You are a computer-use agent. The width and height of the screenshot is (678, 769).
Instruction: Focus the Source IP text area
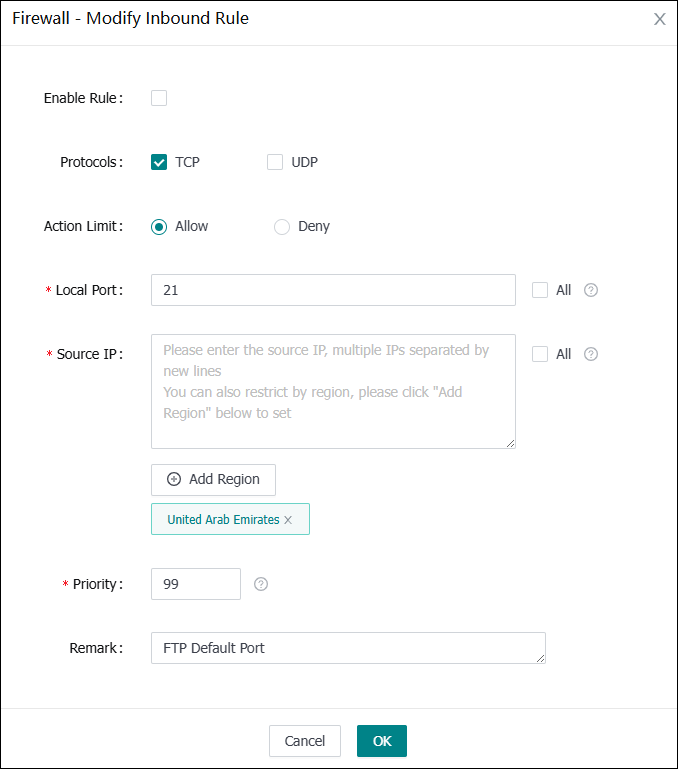pyautogui.click(x=333, y=391)
